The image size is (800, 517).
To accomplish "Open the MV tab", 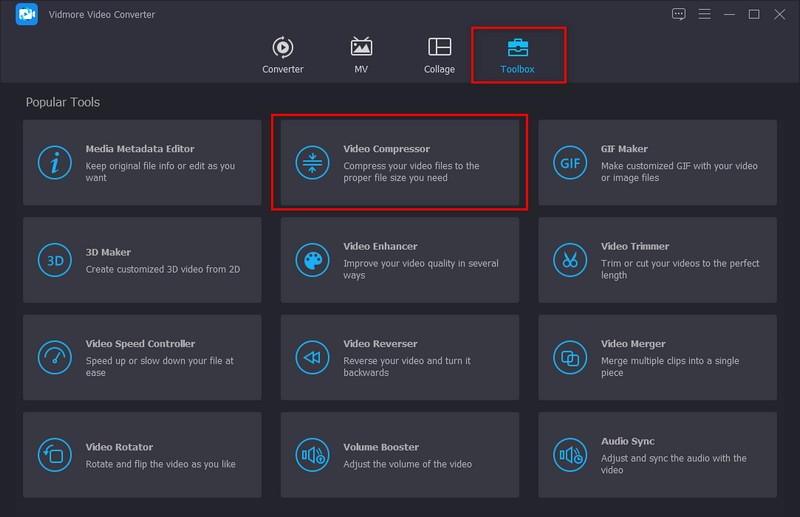I will (x=361, y=55).
